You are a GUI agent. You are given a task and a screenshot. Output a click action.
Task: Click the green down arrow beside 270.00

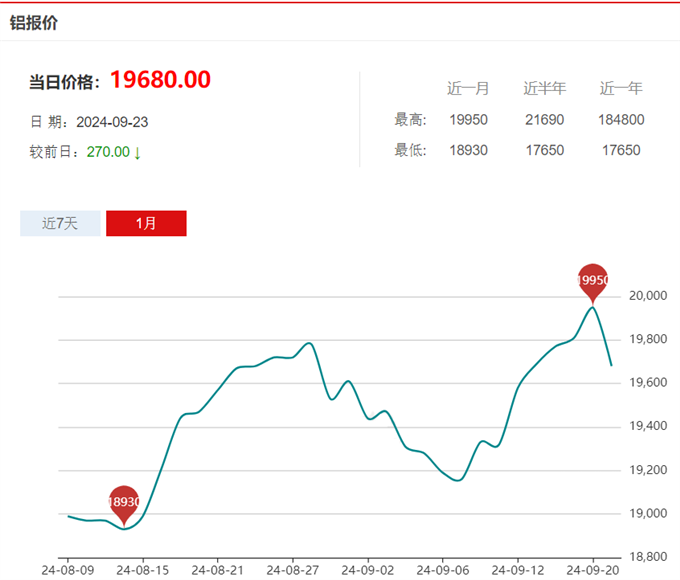coord(138,153)
